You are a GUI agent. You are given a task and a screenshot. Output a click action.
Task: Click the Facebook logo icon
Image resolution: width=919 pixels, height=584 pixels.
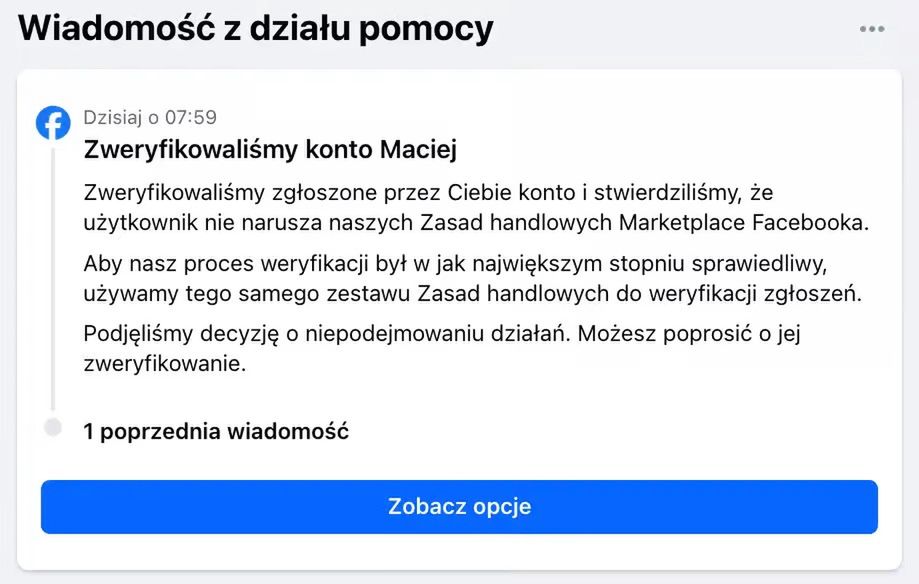(x=53, y=123)
